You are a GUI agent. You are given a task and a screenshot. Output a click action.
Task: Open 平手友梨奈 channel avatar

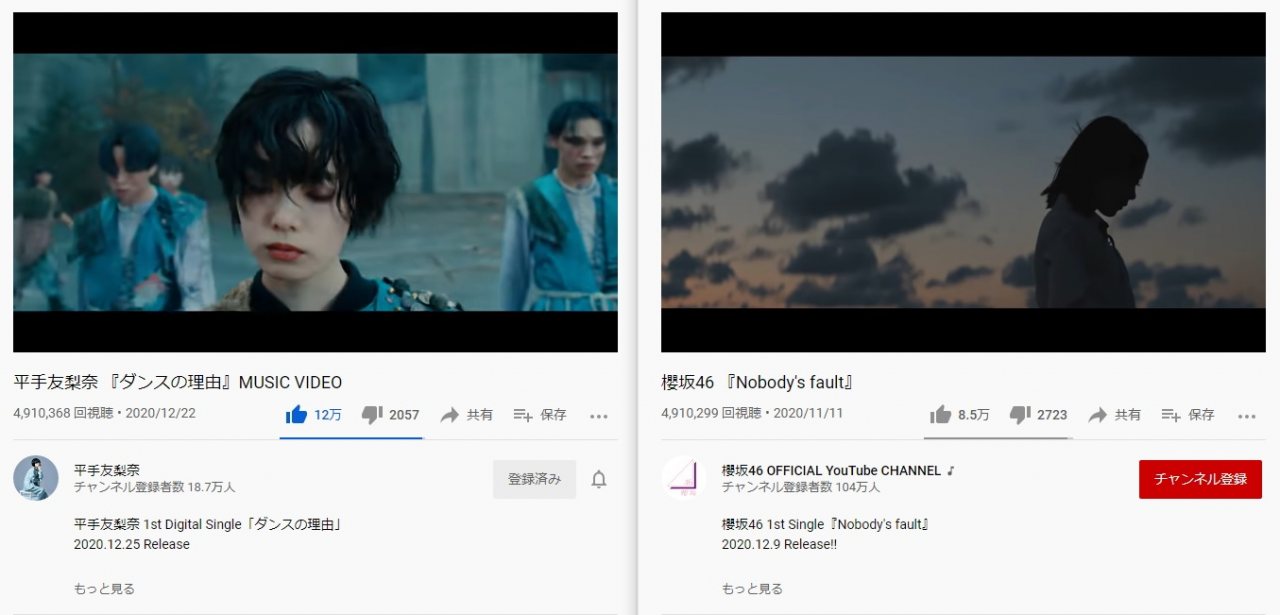click(x=36, y=478)
